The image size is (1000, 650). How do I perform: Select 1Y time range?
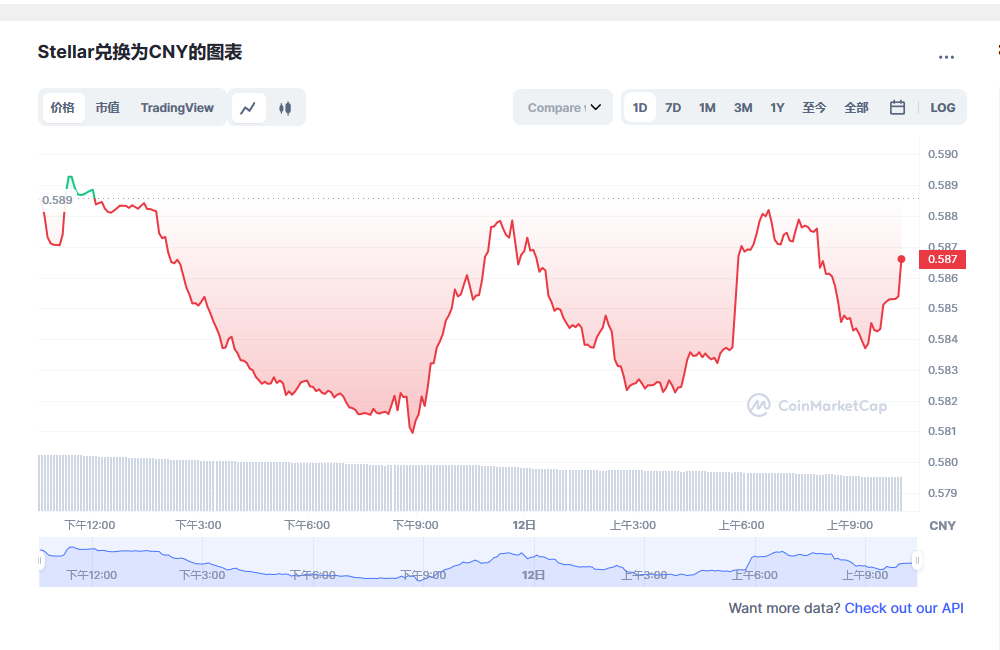[x=777, y=108]
